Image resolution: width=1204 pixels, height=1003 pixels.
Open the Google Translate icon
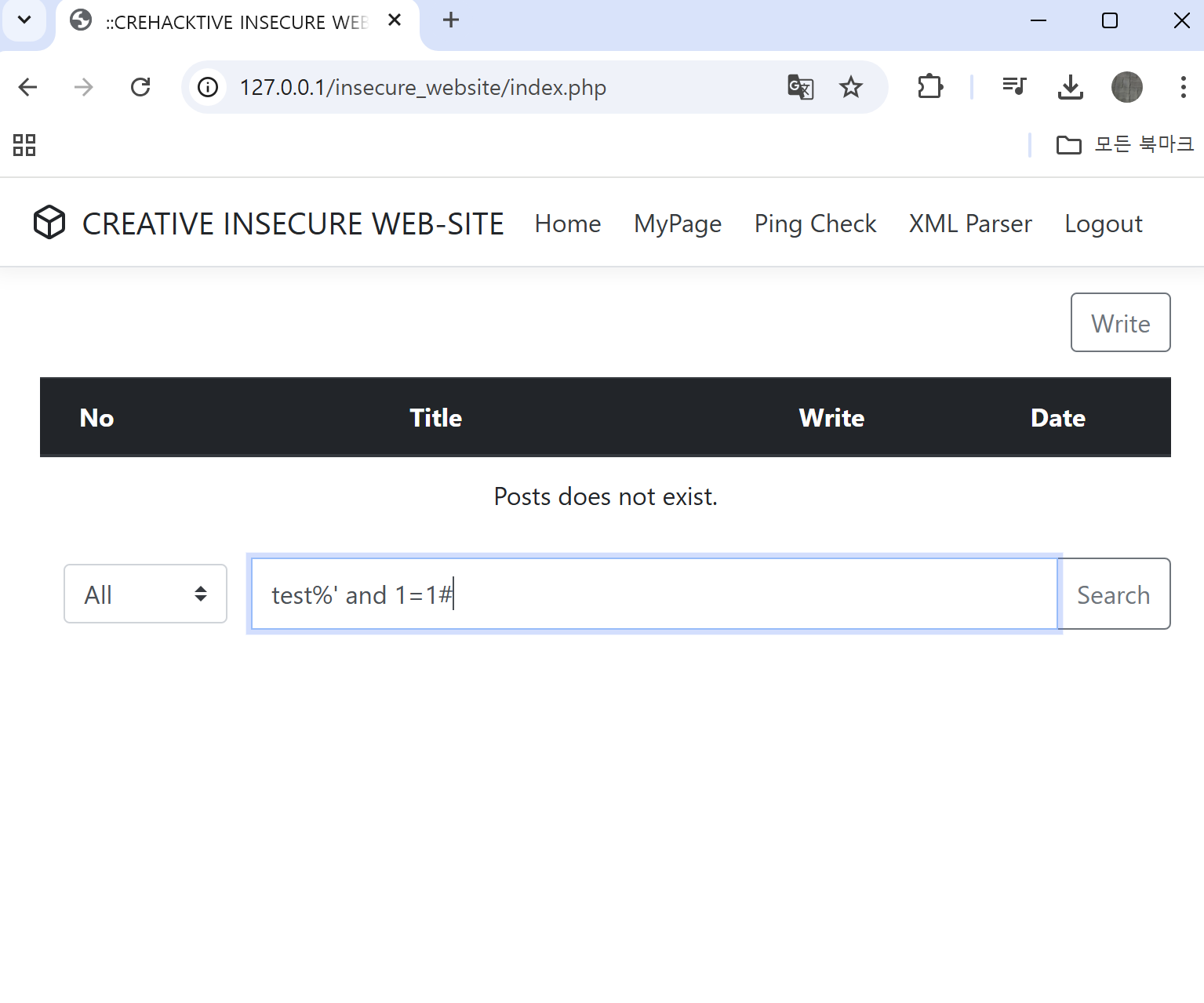pos(800,87)
